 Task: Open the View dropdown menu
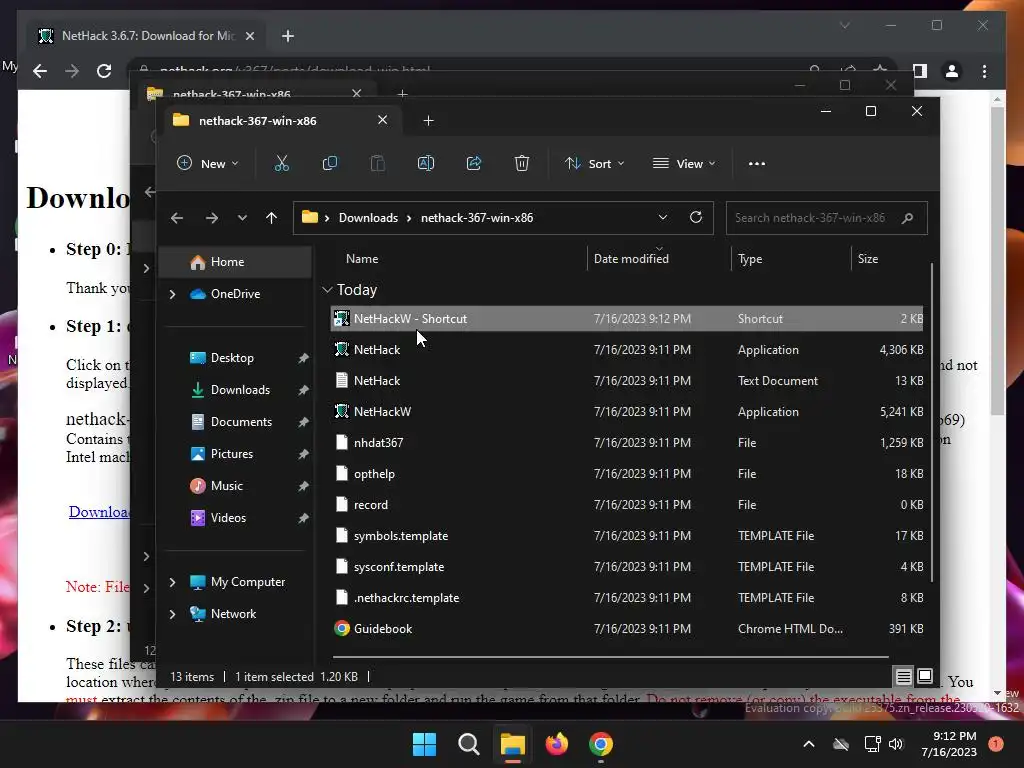684,163
